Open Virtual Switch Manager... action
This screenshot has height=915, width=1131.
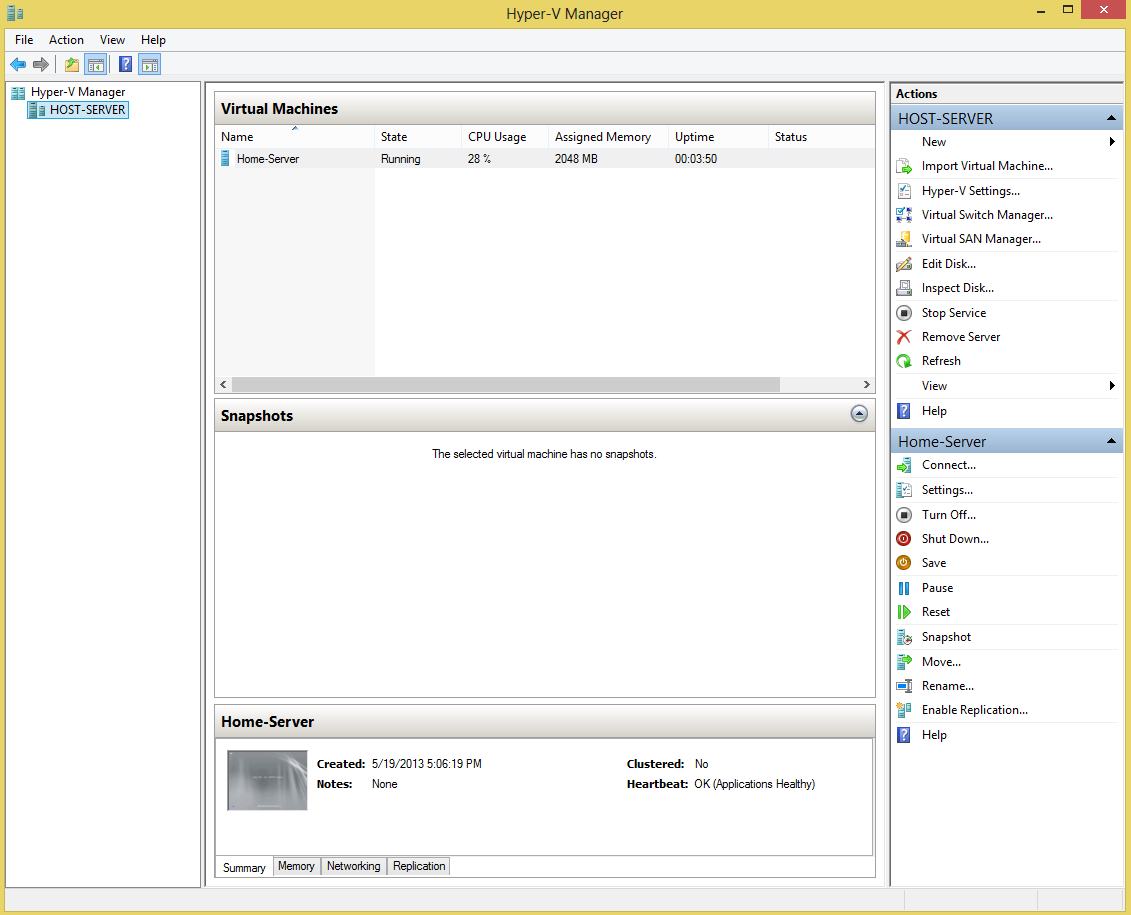[987, 215]
